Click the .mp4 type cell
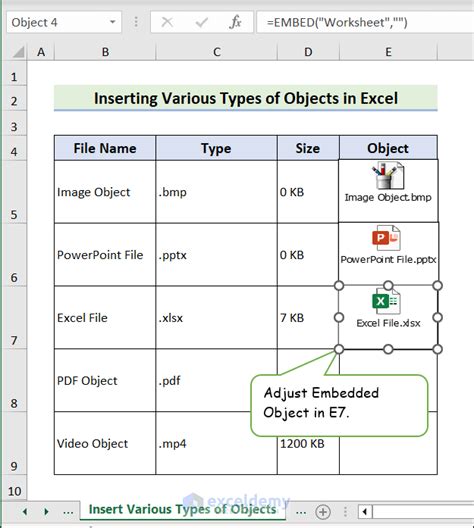 [216, 443]
